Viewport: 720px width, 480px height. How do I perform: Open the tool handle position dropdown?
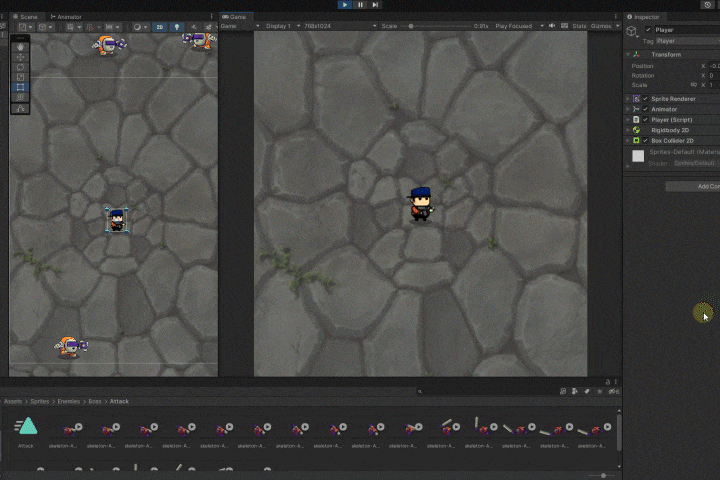pos(25,27)
